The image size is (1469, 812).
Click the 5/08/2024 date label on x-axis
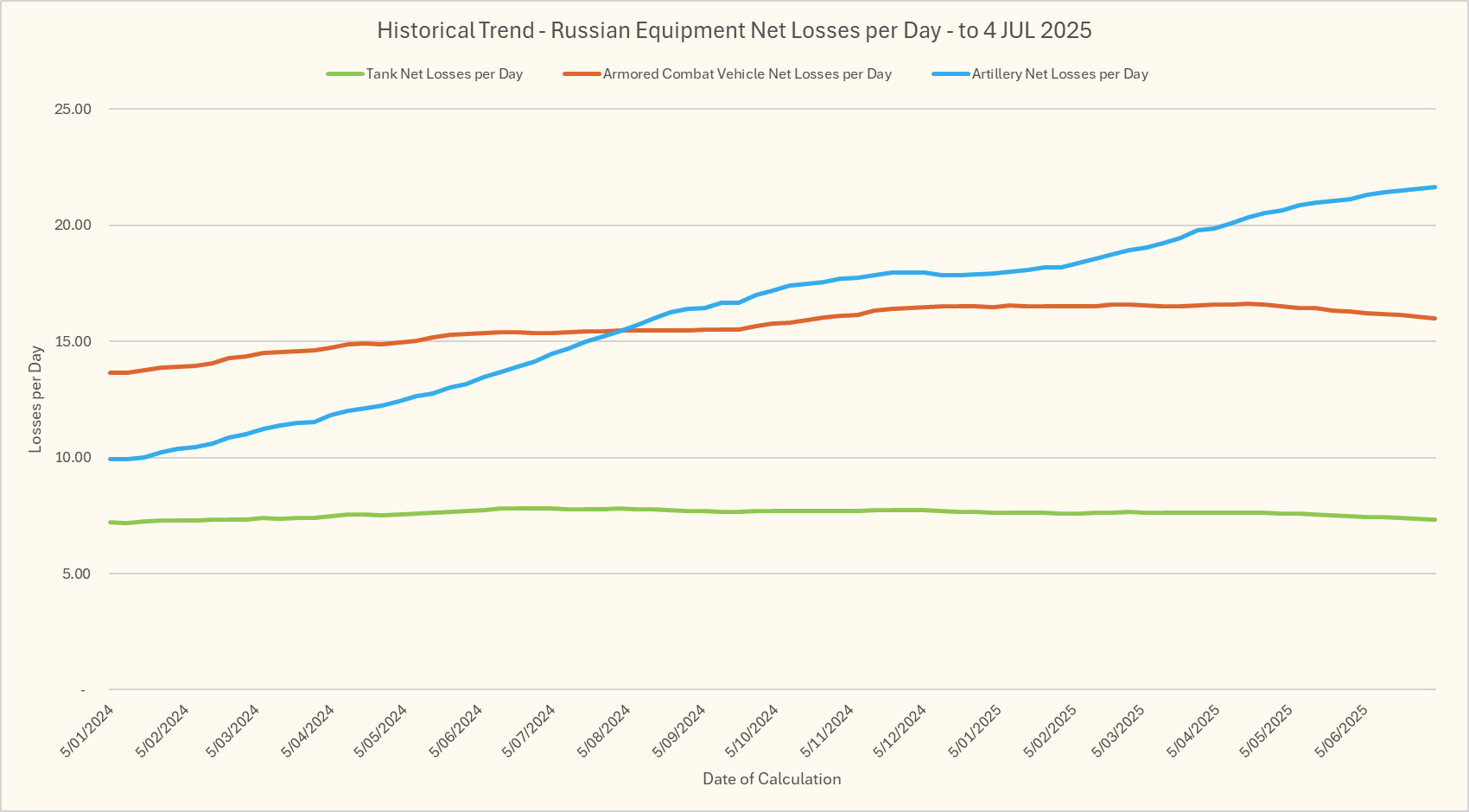click(604, 731)
